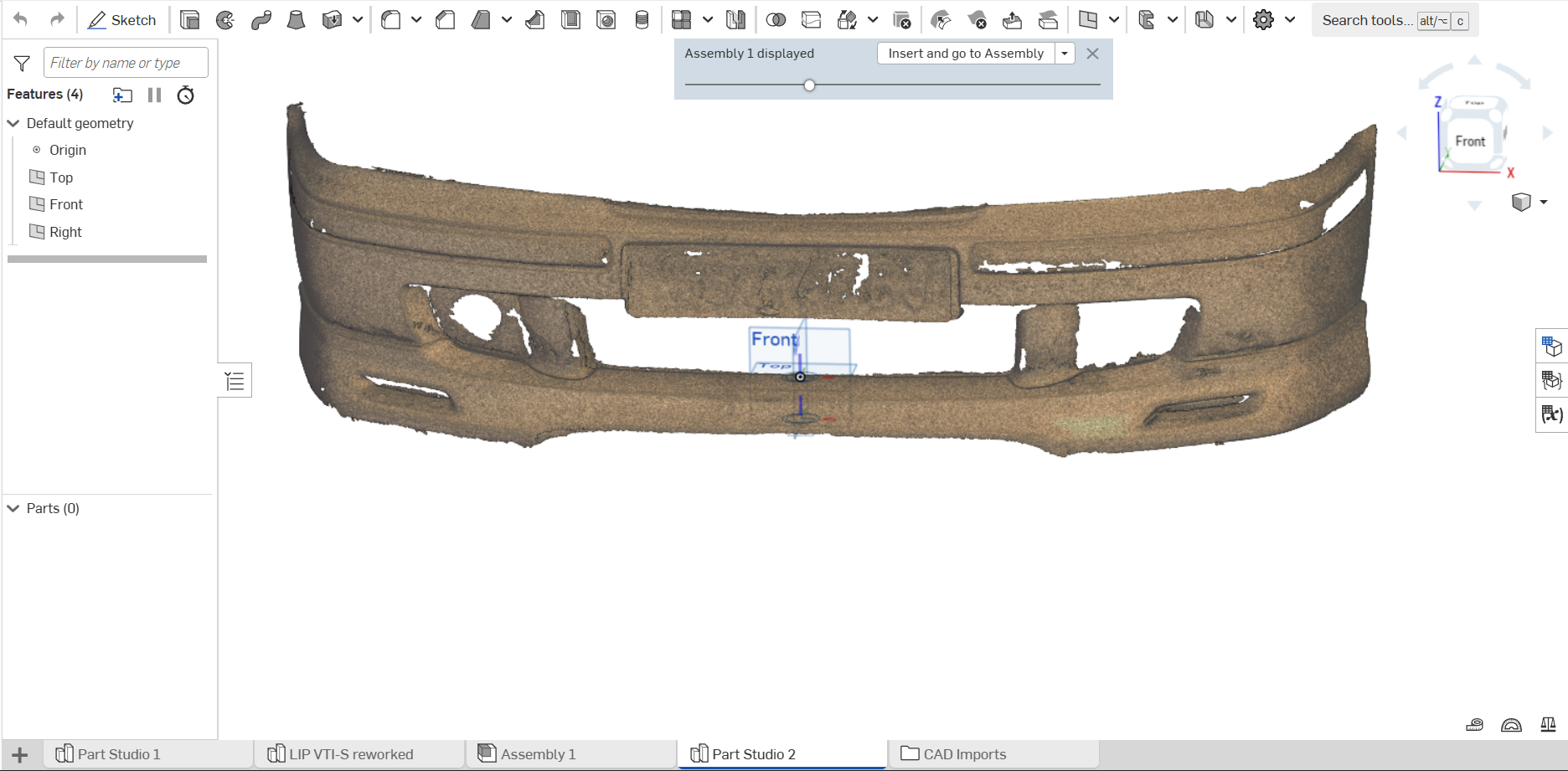
Task: Open the Variable table panel icon
Action: pos(1550,414)
